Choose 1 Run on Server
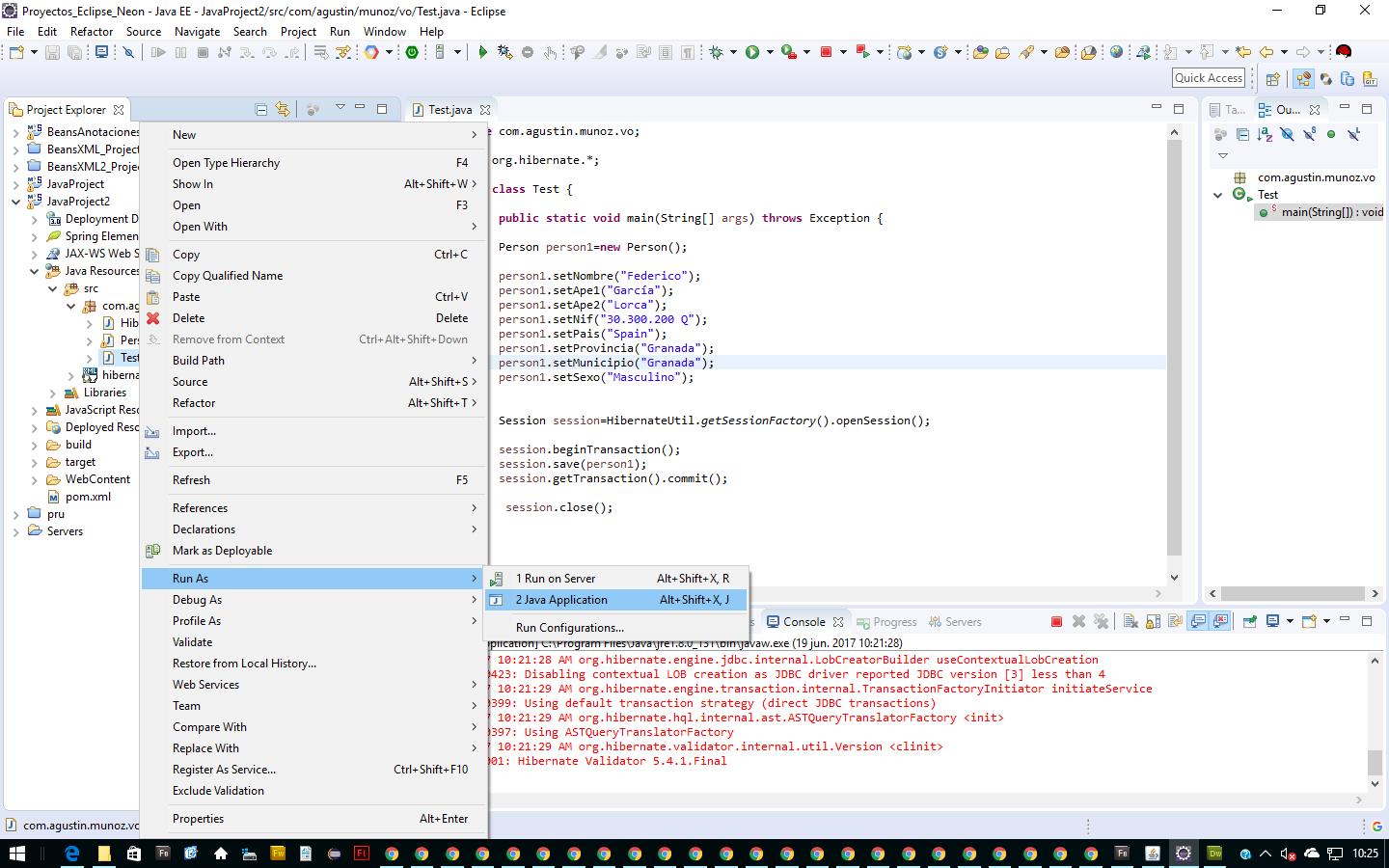The width and height of the screenshot is (1389, 868). (616, 579)
